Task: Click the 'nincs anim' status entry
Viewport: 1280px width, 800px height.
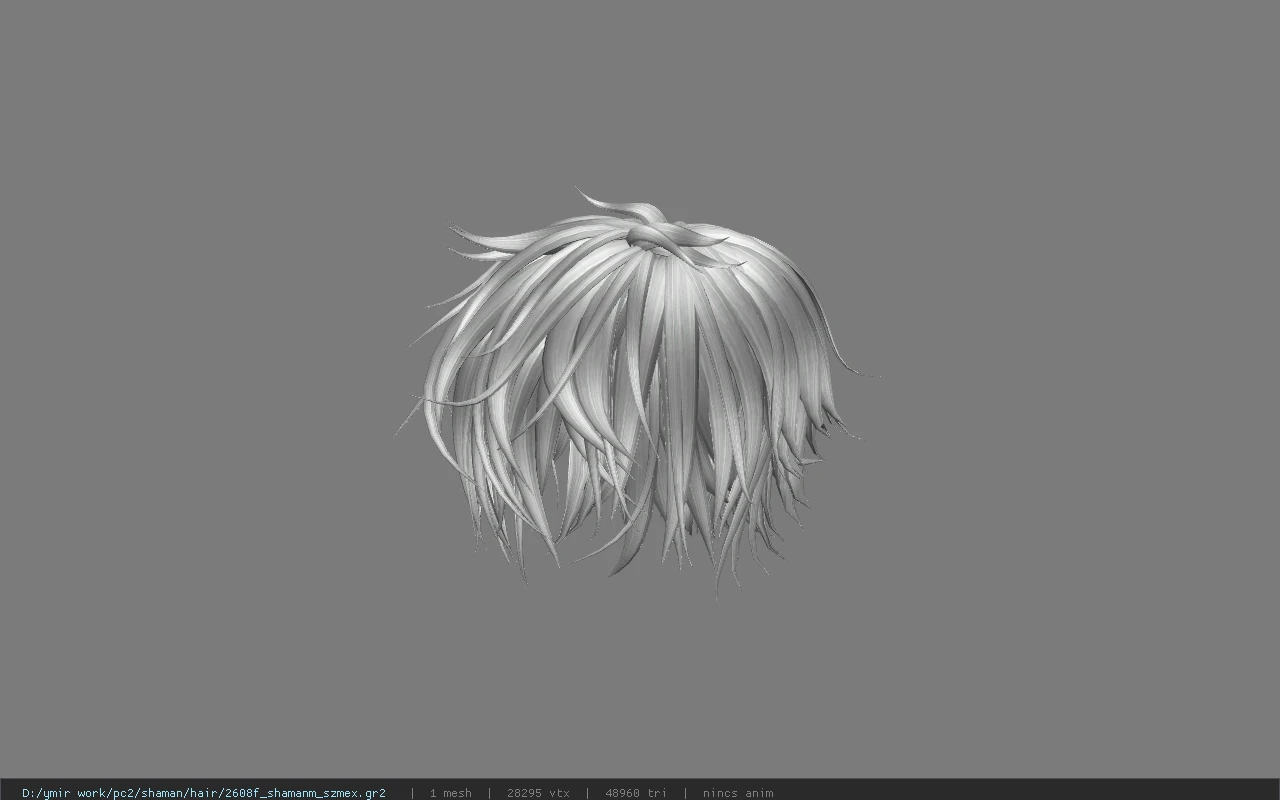Action: [738, 793]
